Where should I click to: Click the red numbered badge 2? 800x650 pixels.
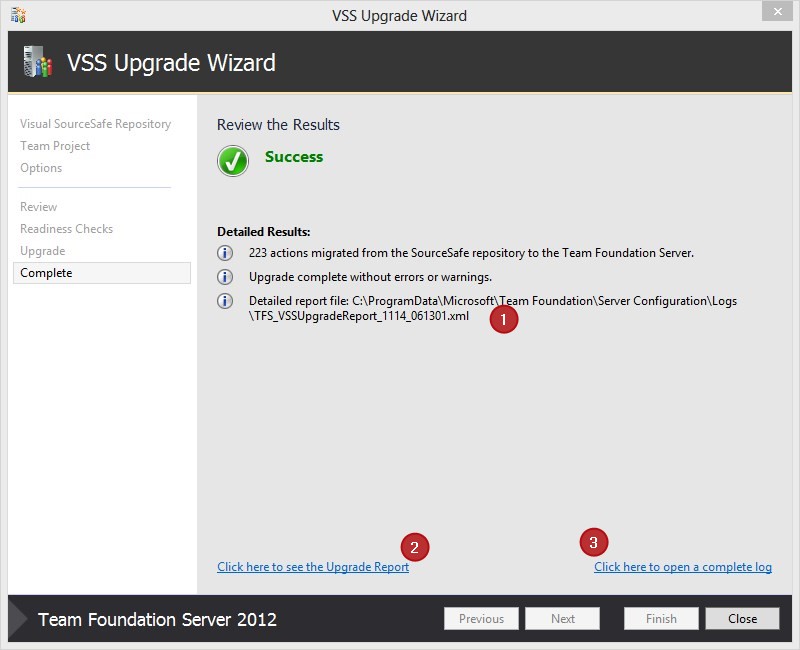tap(414, 548)
